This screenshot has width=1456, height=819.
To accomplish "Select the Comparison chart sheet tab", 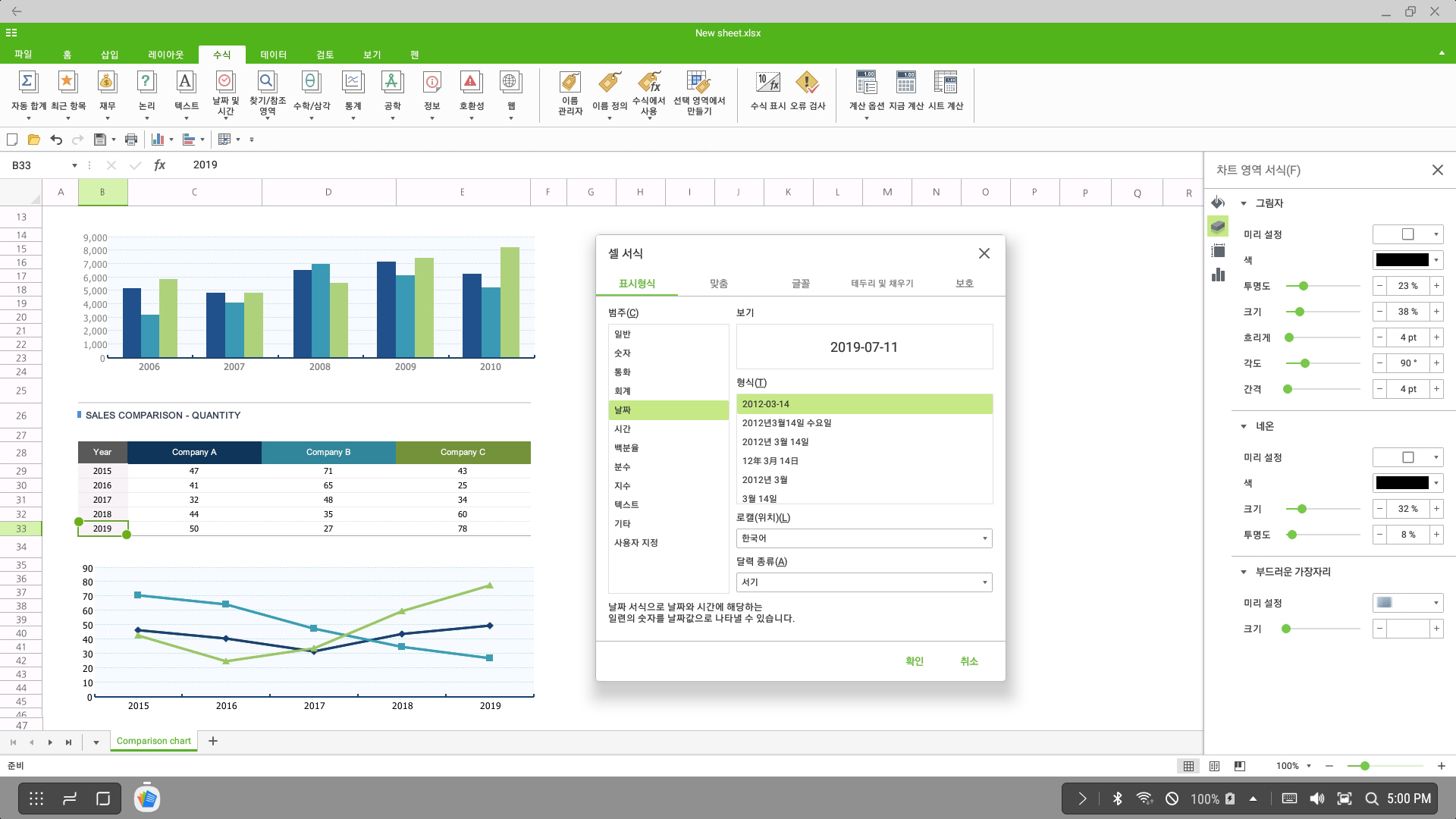I will click(x=154, y=741).
